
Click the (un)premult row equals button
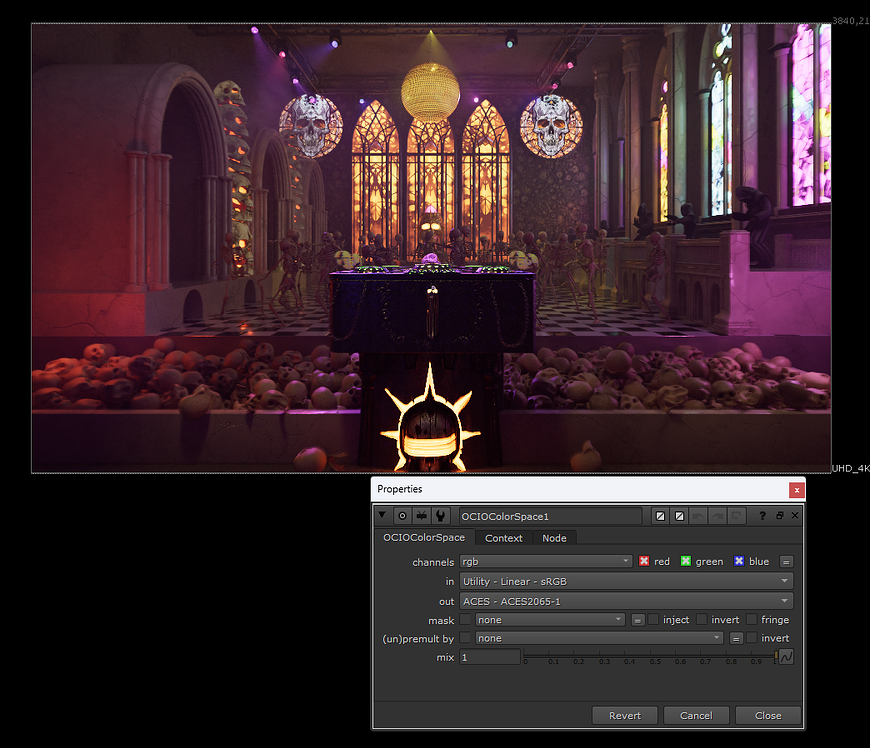tap(736, 638)
